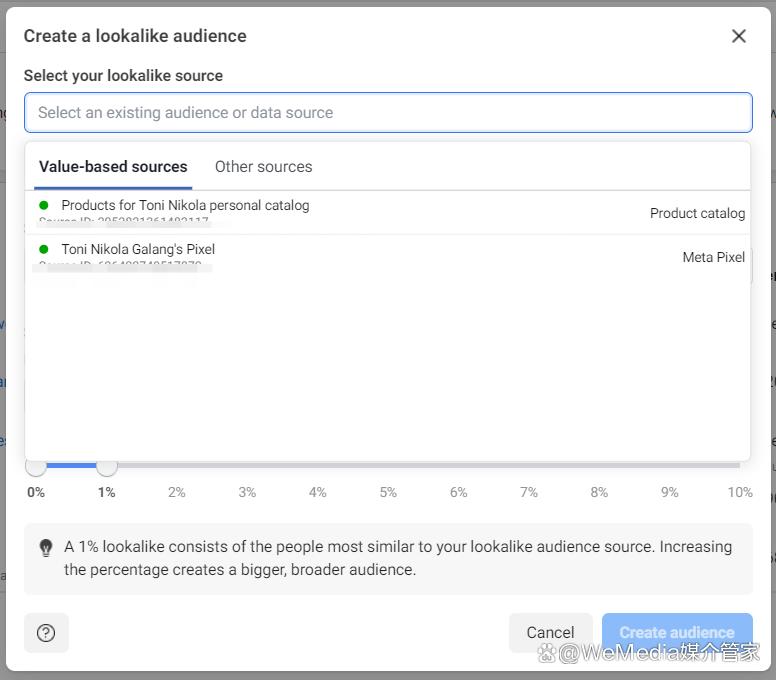Click the Meta Pixel type label

713,257
